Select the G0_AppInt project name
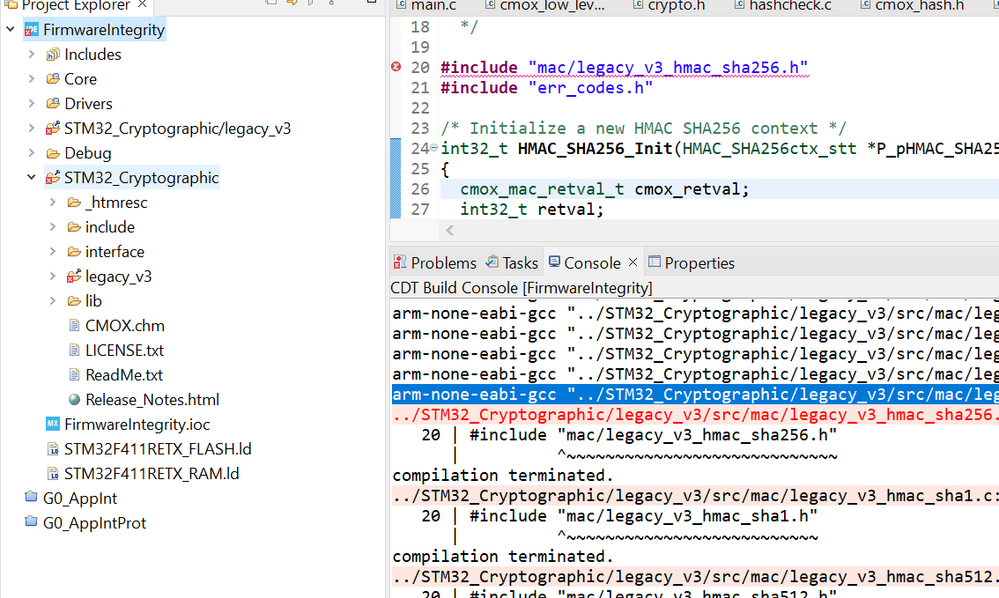This screenshot has height=598, width=999. [x=80, y=499]
